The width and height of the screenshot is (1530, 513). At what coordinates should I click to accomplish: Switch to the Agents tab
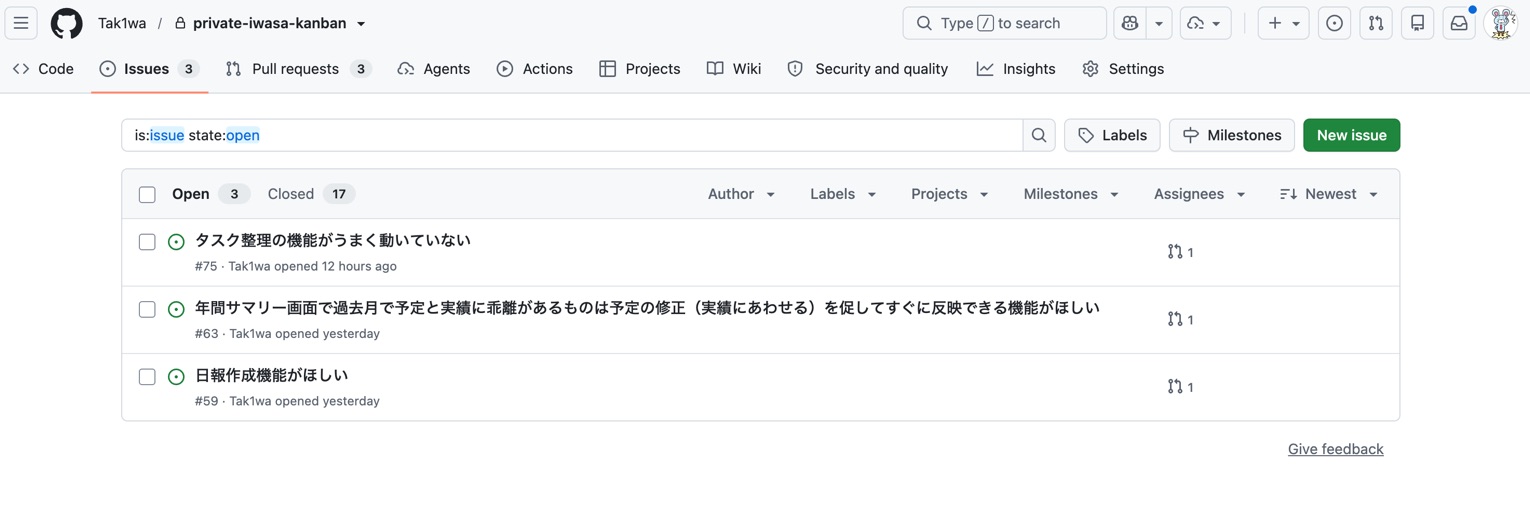pos(434,69)
